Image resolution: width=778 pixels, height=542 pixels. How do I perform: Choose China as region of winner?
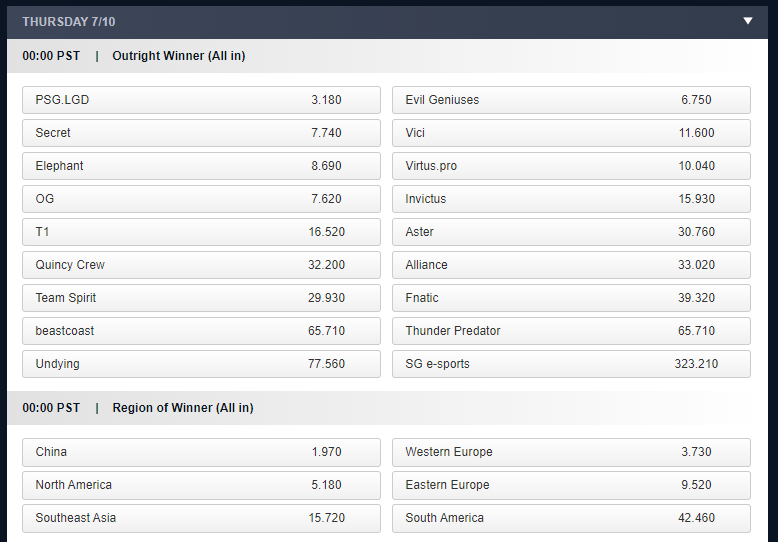click(201, 452)
